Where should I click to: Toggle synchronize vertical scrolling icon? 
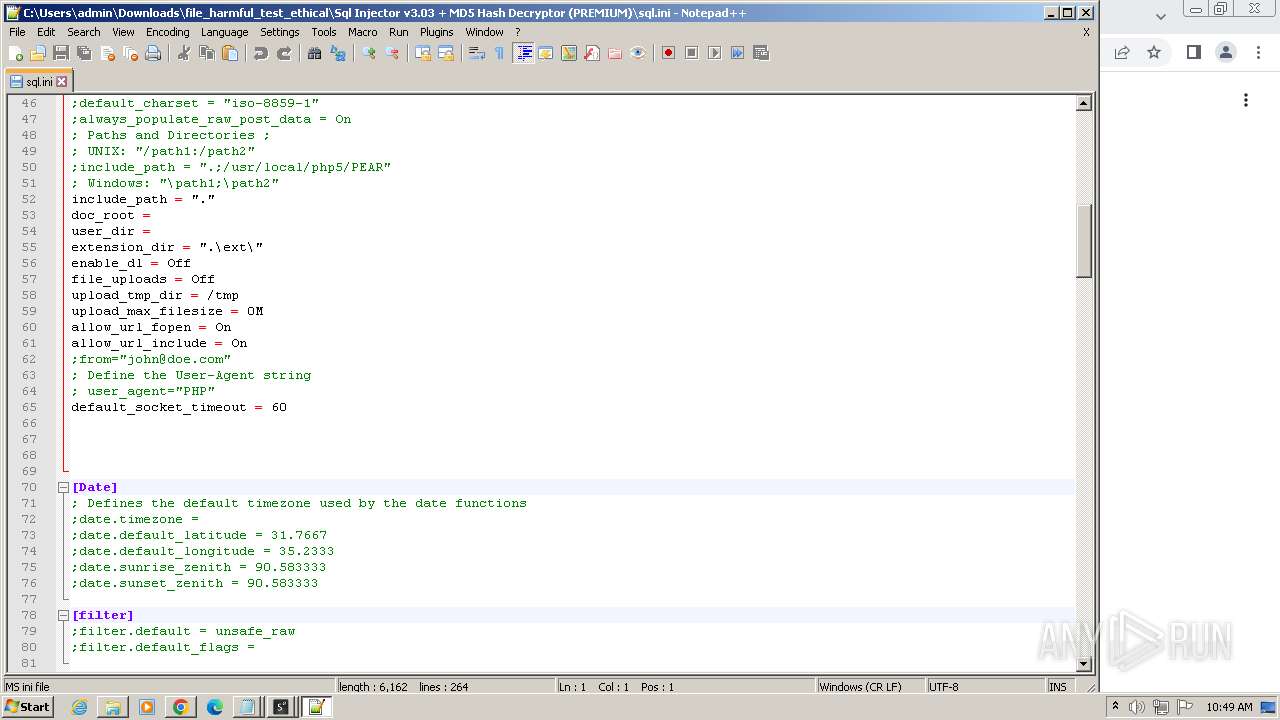[423, 53]
